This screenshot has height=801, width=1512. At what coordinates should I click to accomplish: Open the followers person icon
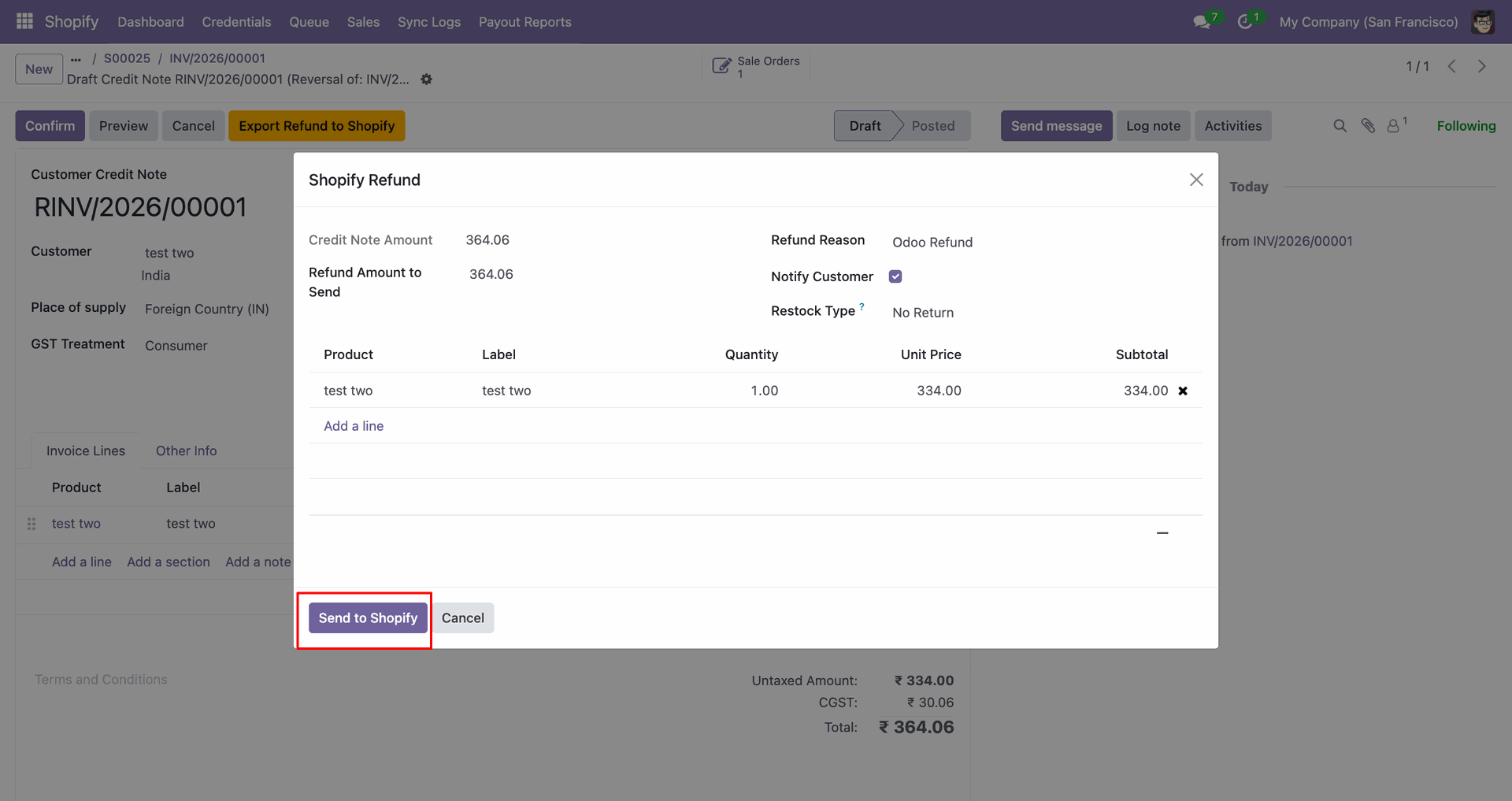1393,126
